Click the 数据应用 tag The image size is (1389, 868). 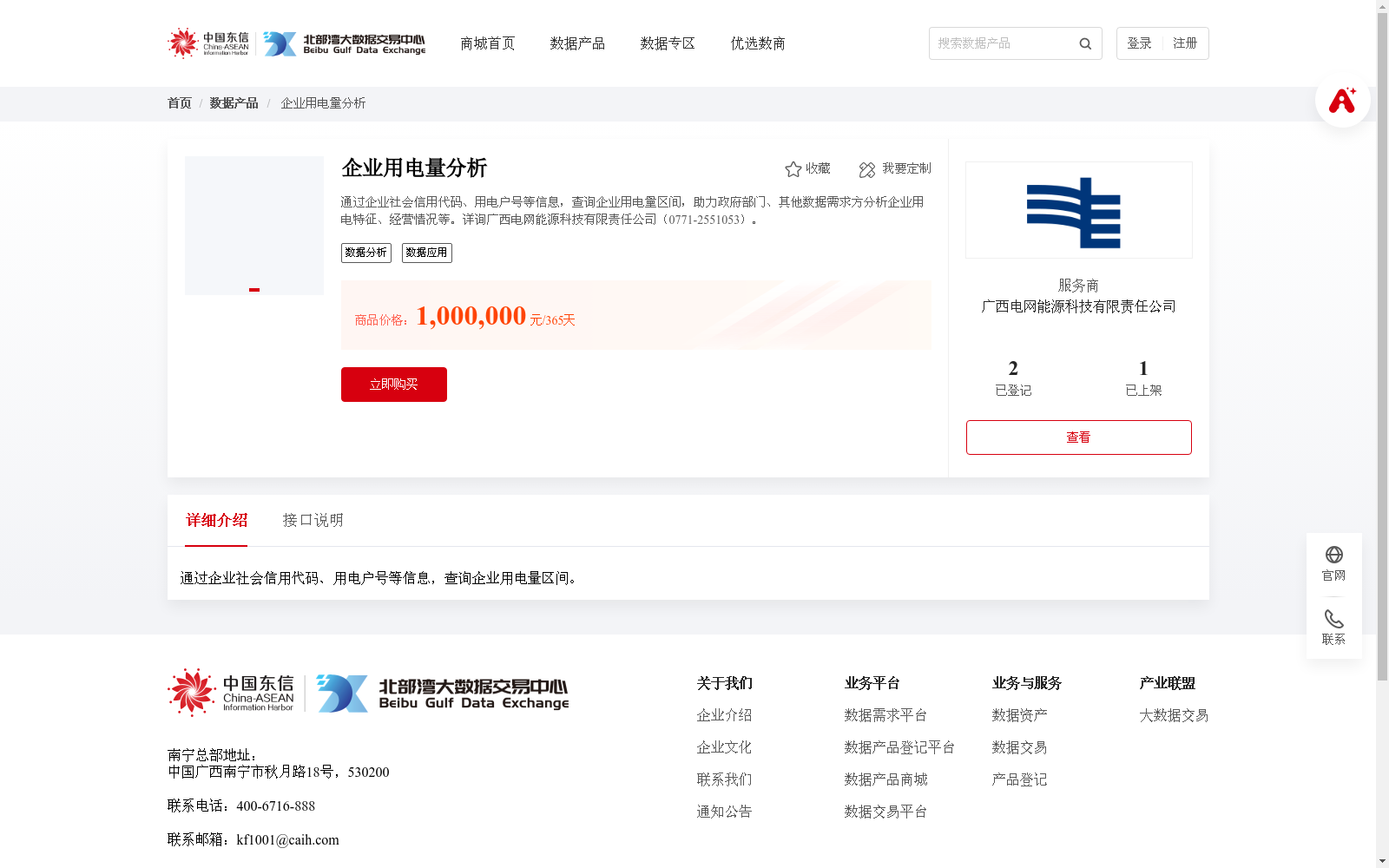pyautogui.click(x=427, y=253)
